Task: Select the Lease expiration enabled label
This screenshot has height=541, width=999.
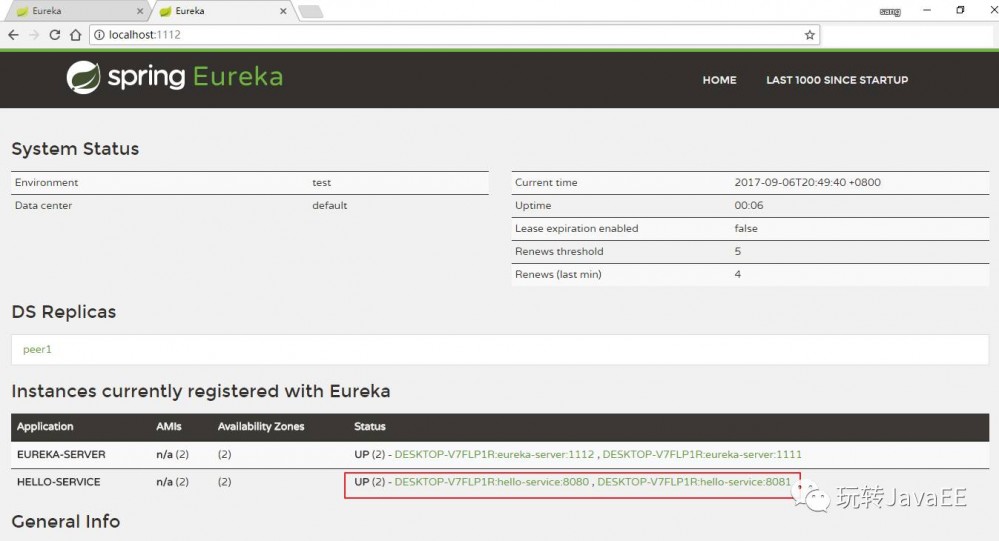Action: click(577, 228)
